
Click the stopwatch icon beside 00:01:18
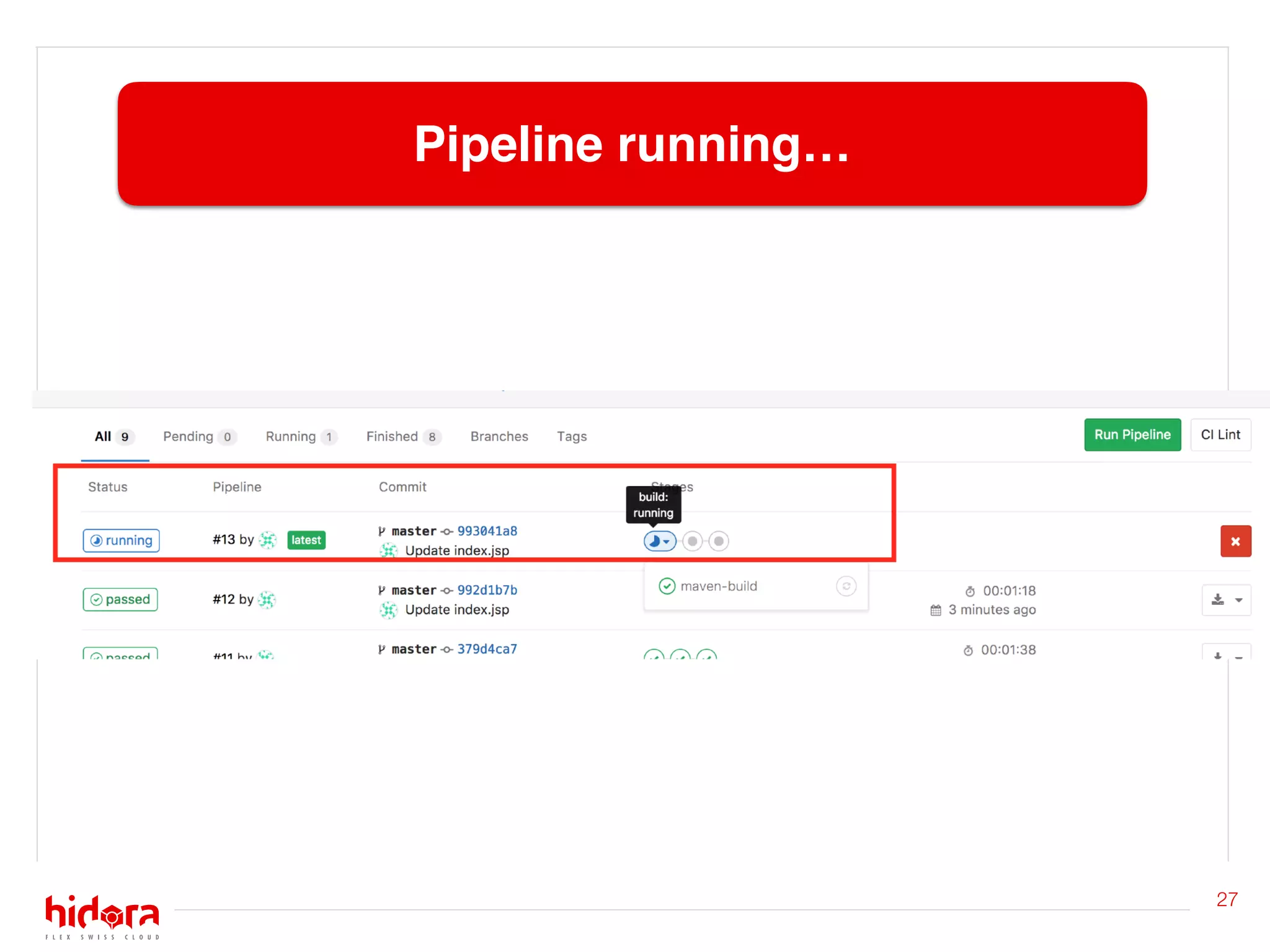970,591
